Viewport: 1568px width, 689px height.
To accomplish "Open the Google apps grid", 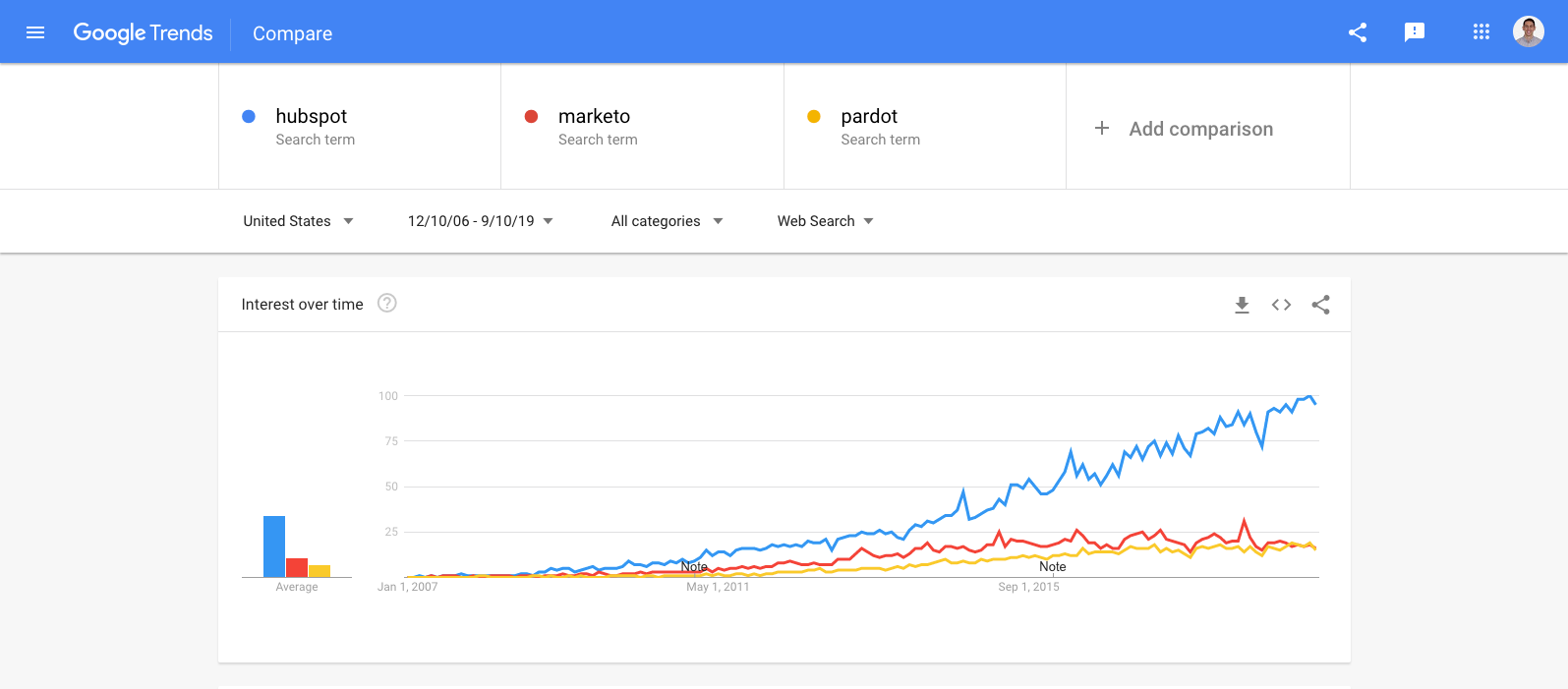I will tap(1481, 32).
